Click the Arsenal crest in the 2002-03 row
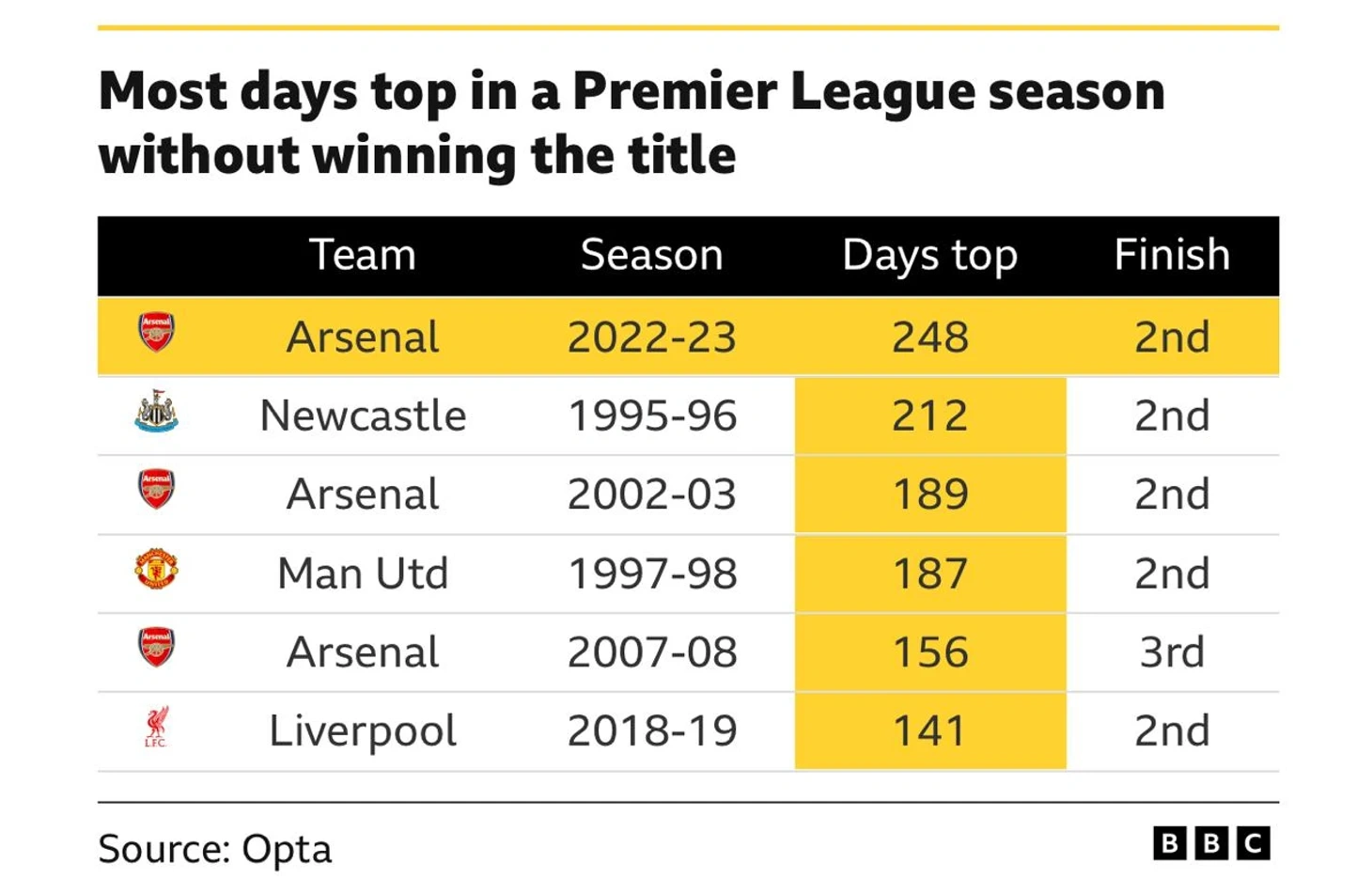Image resolution: width=1372 pixels, height=879 pixels. coord(156,490)
